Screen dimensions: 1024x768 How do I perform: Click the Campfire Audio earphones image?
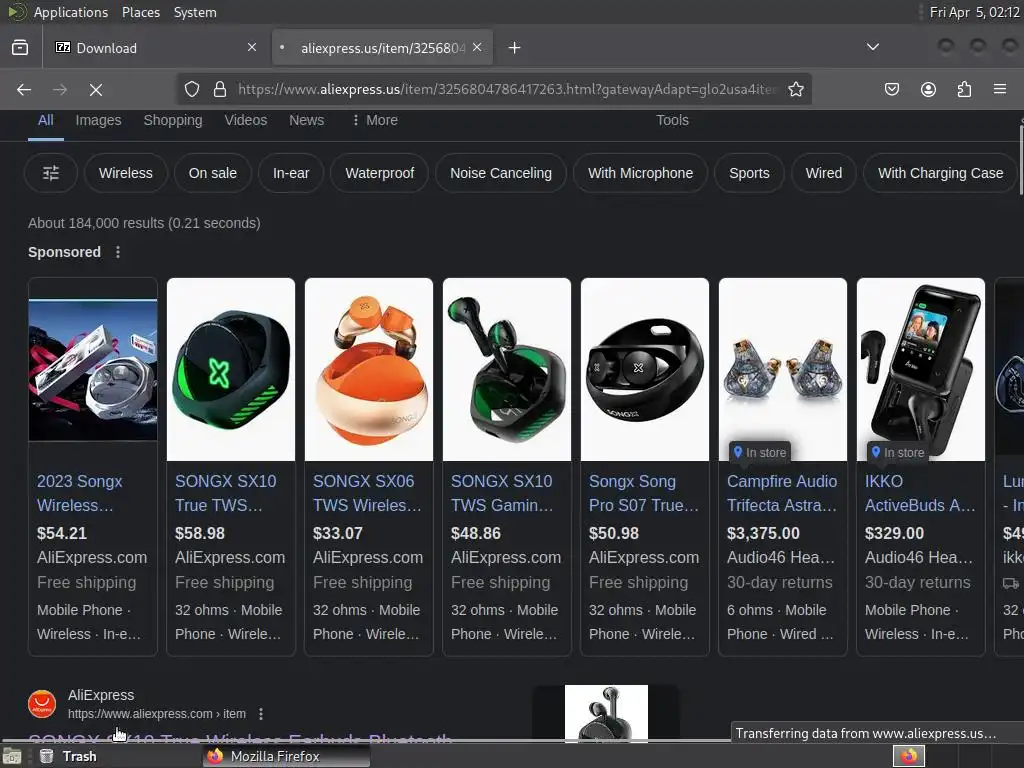(783, 370)
